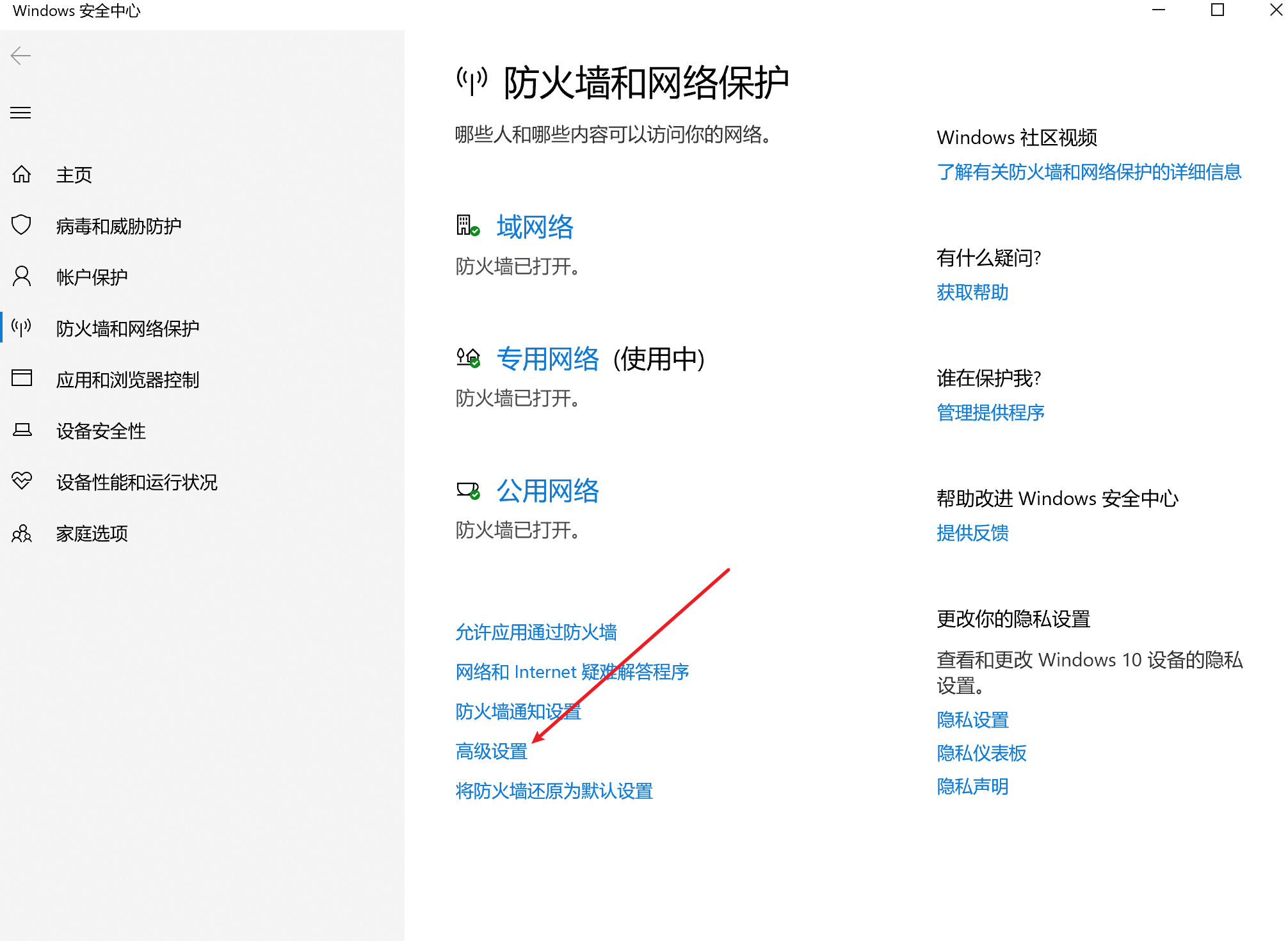This screenshot has height=941, width=1288.
Task: Click the family icon for 家庭选项
Action: [x=22, y=533]
